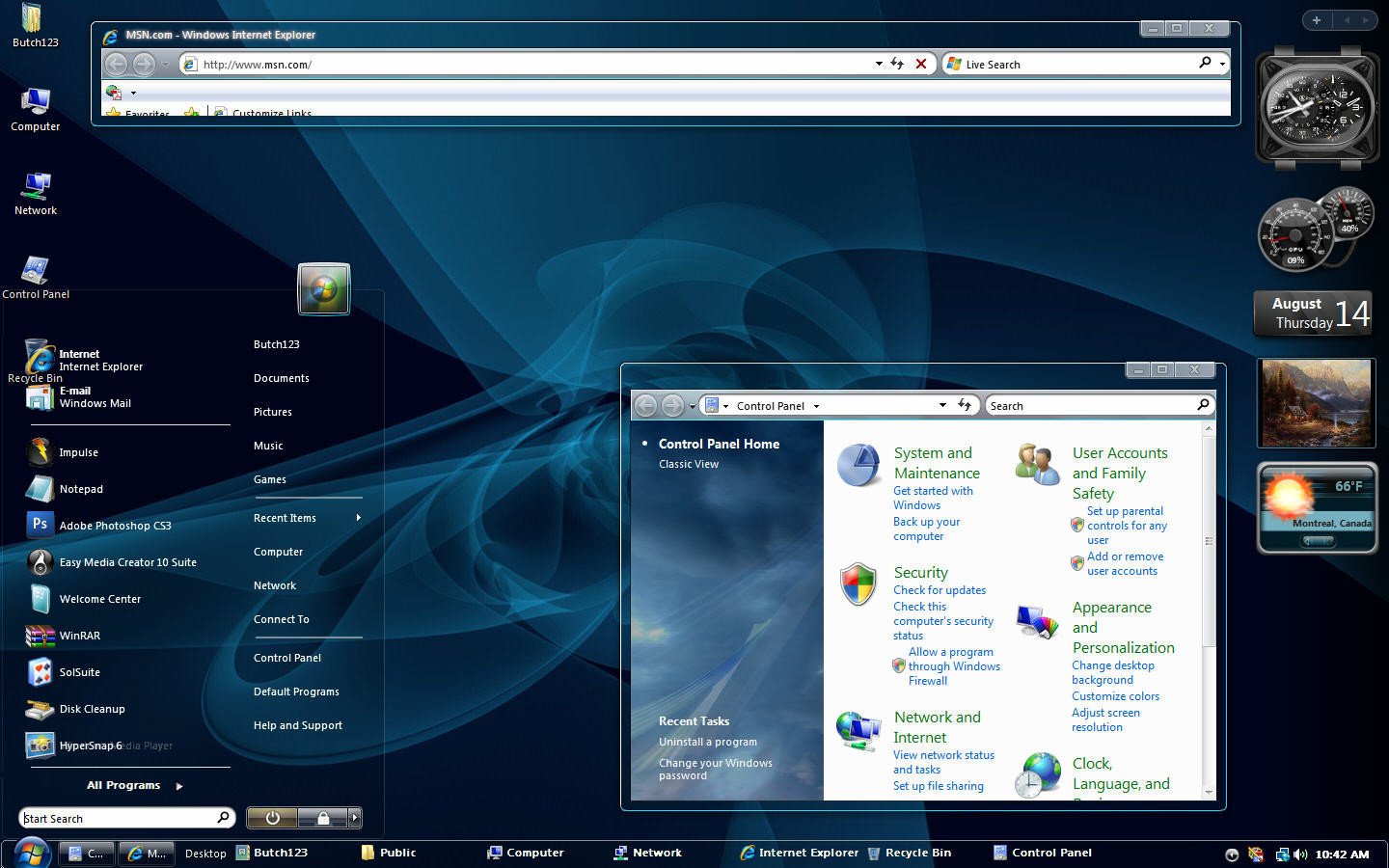Click User Accounts people icon
This screenshot has width=1389, height=868.
(x=1037, y=464)
